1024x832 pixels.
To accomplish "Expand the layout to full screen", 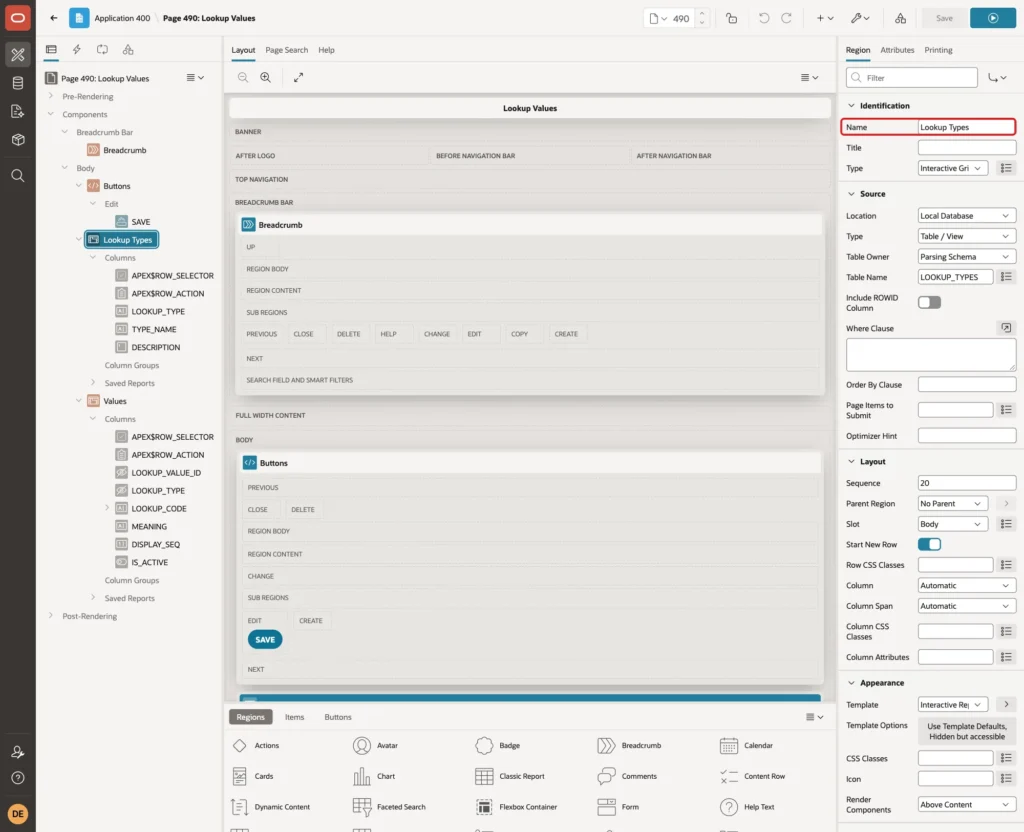I will [x=298, y=77].
